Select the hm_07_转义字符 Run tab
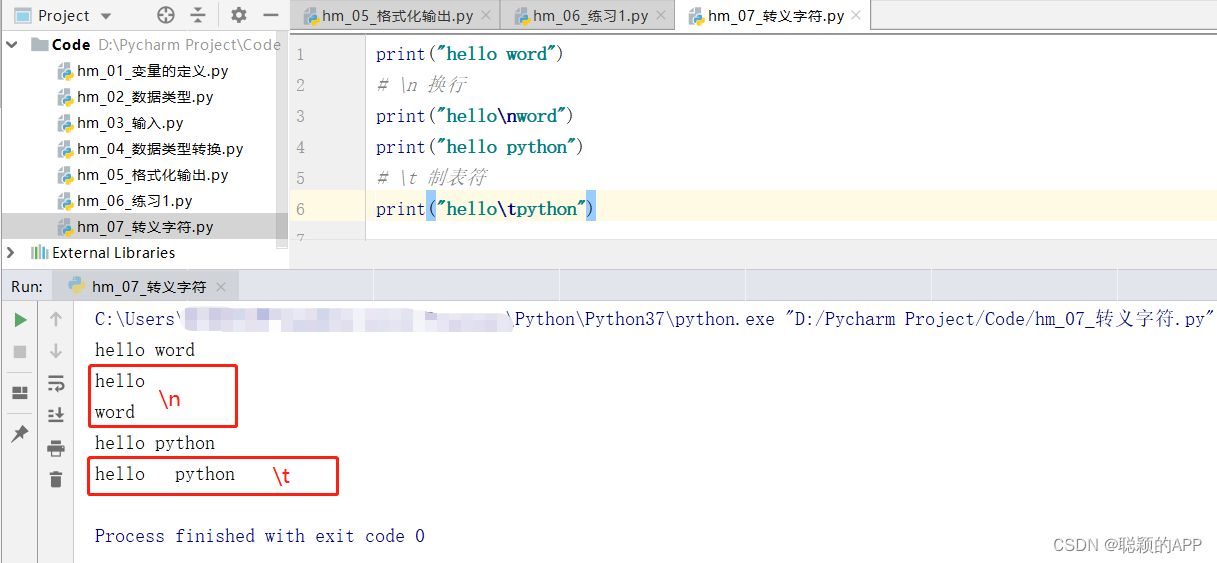 (148, 287)
